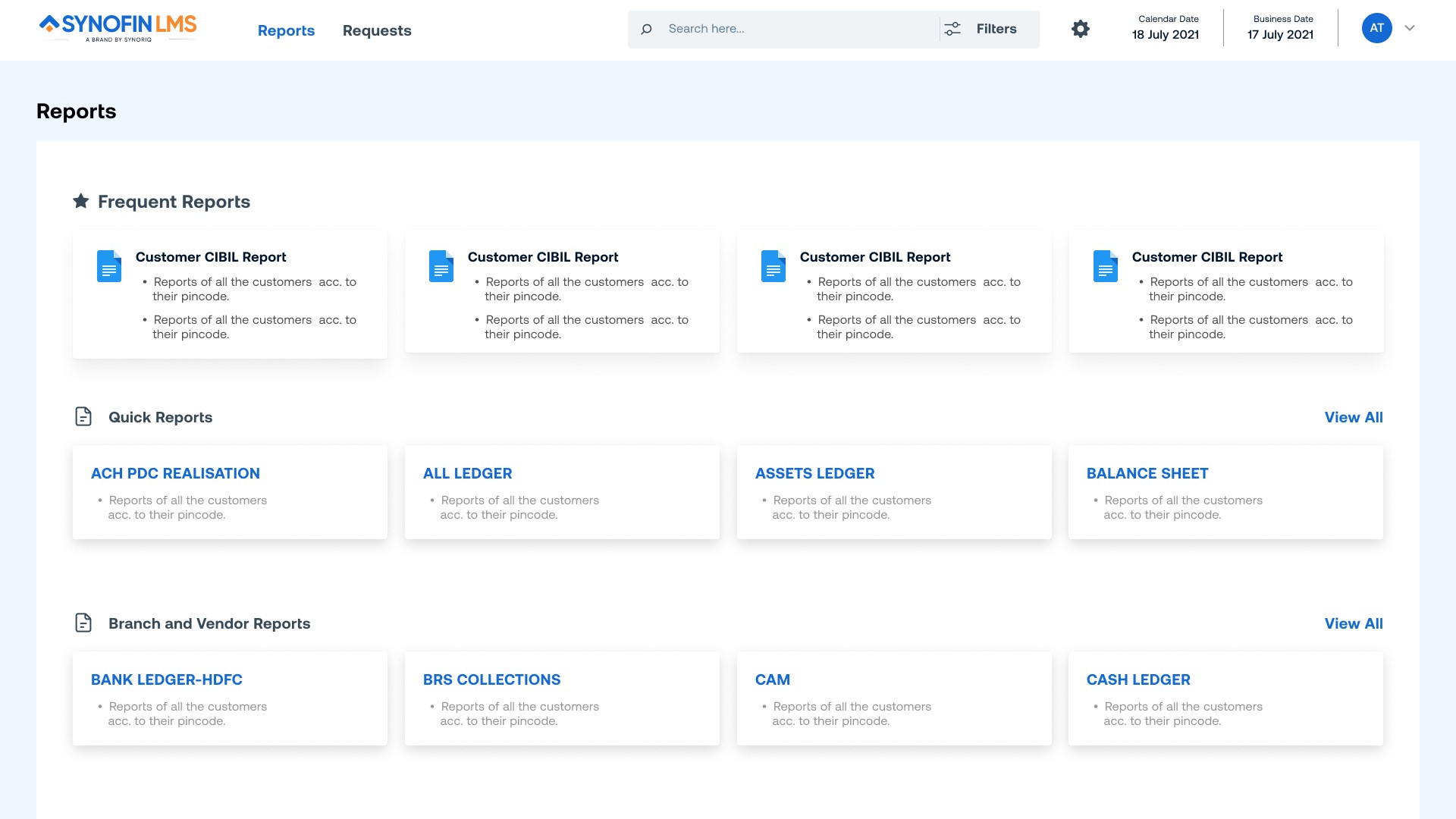This screenshot has height=819, width=1456.
Task: Click the Frequent Reports star icon
Action: (80, 201)
